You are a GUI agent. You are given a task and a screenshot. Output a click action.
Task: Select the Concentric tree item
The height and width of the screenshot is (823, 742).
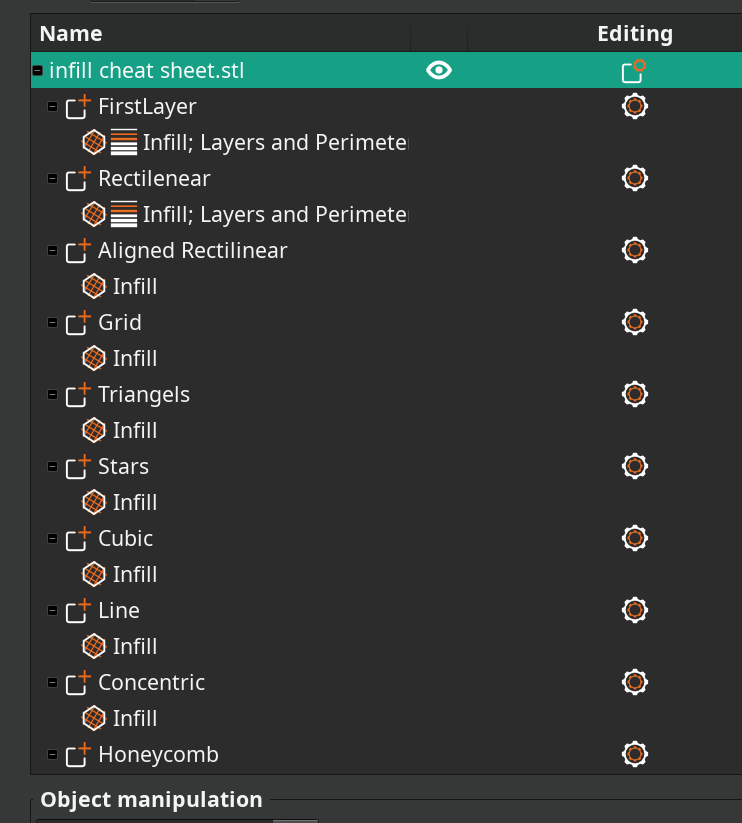(150, 682)
